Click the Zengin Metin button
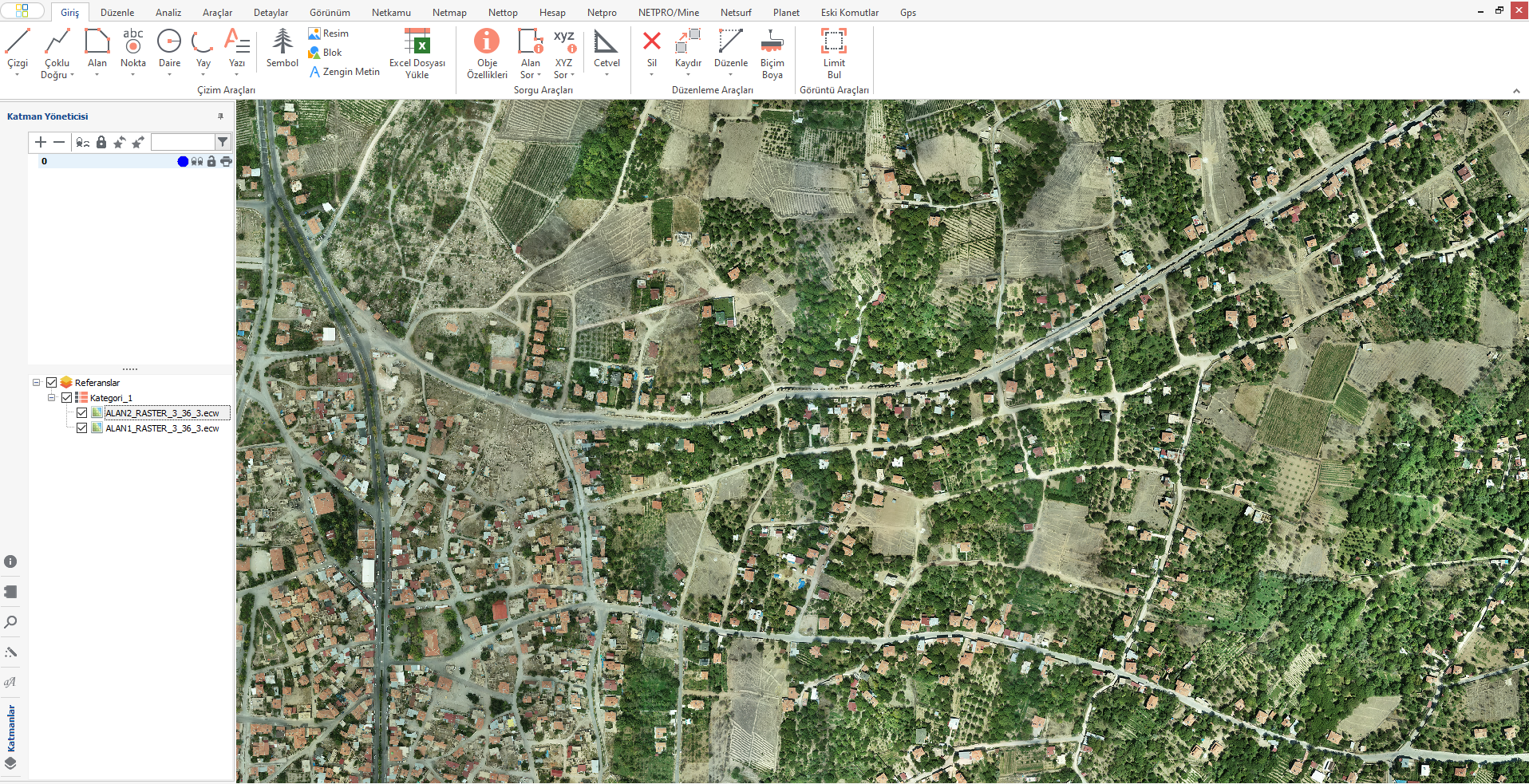The image size is (1529, 784). pyautogui.click(x=344, y=72)
